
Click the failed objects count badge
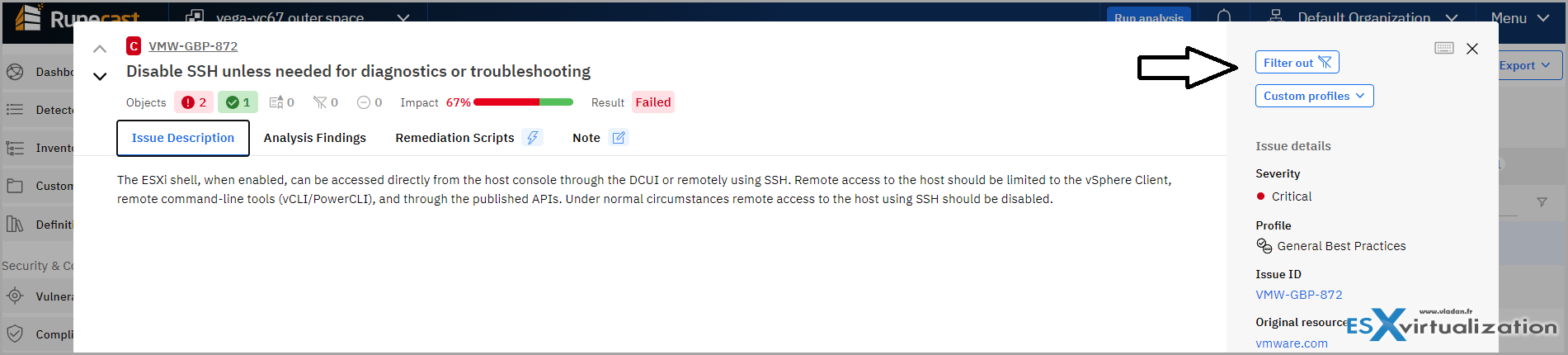194,102
